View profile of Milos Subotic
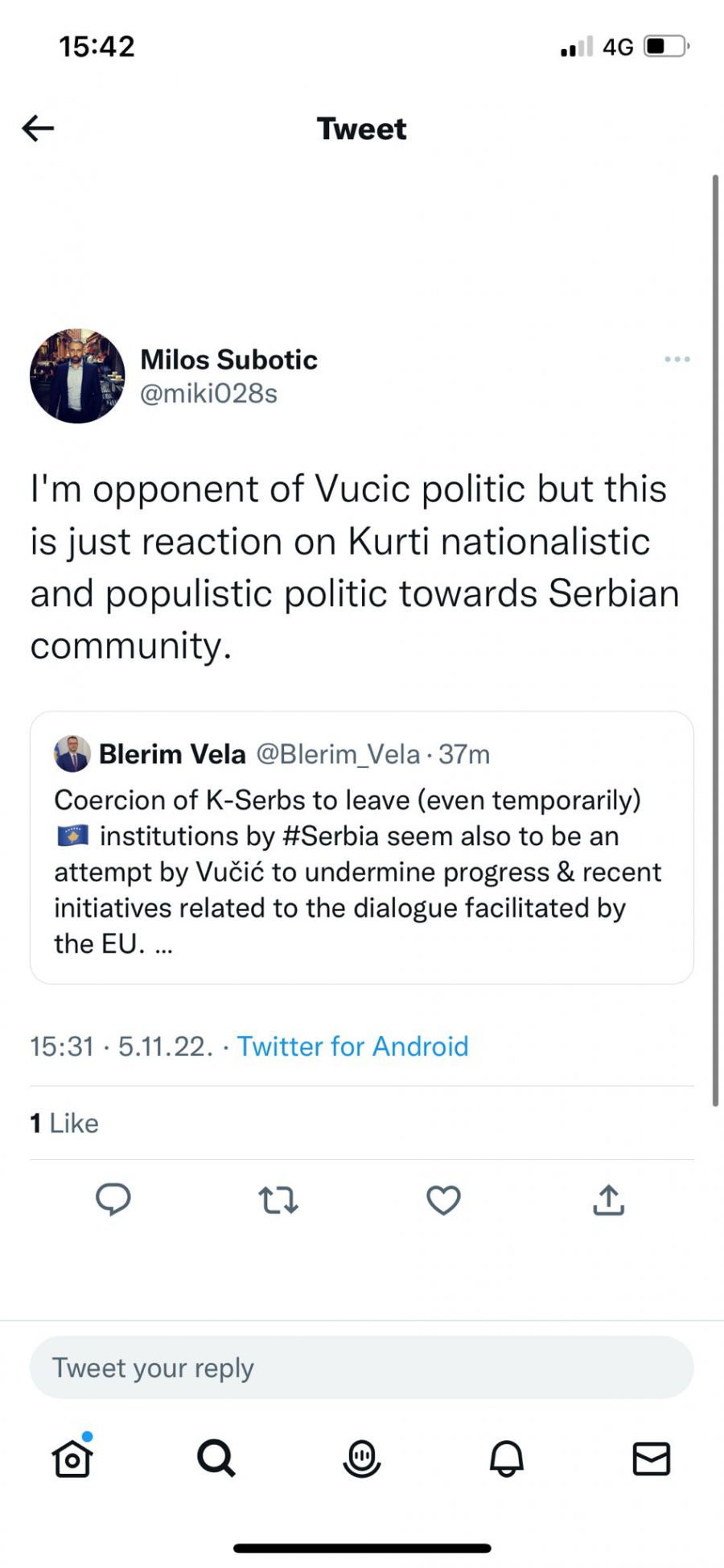The width and height of the screenshot is (724, 1568). coord(229,360)
